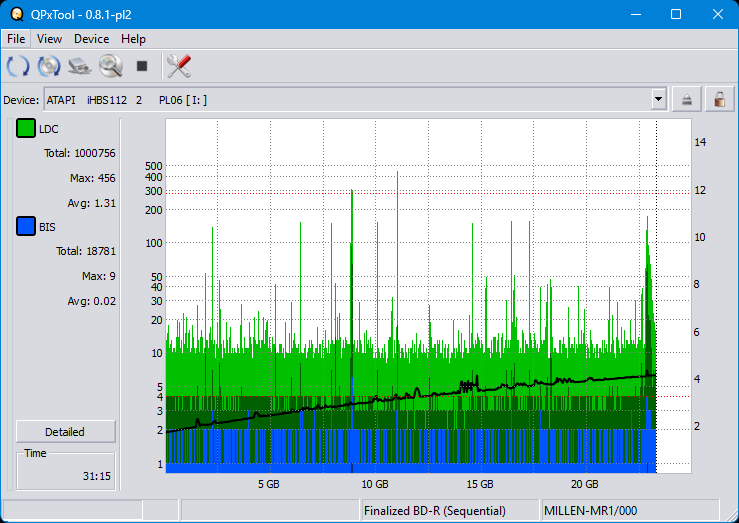The width and height of the screenshot is (739, 523).
Task: Click the drive device info icon
Action: [80, 67]
